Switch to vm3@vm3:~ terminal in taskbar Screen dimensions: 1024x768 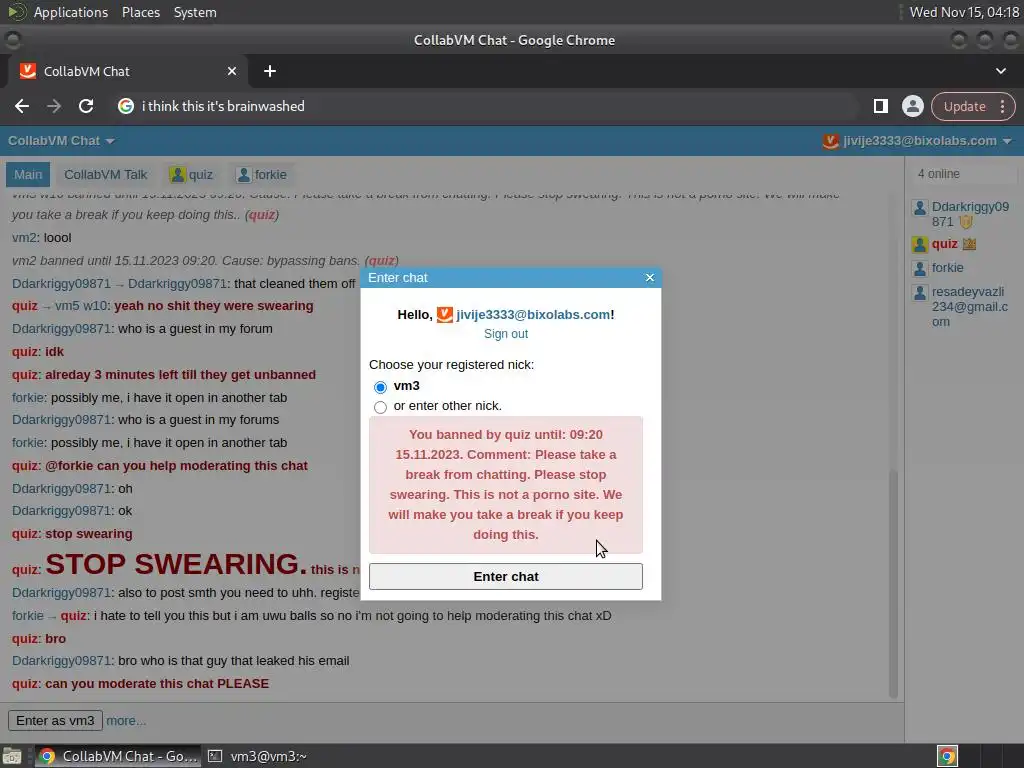tap(257, 756)
